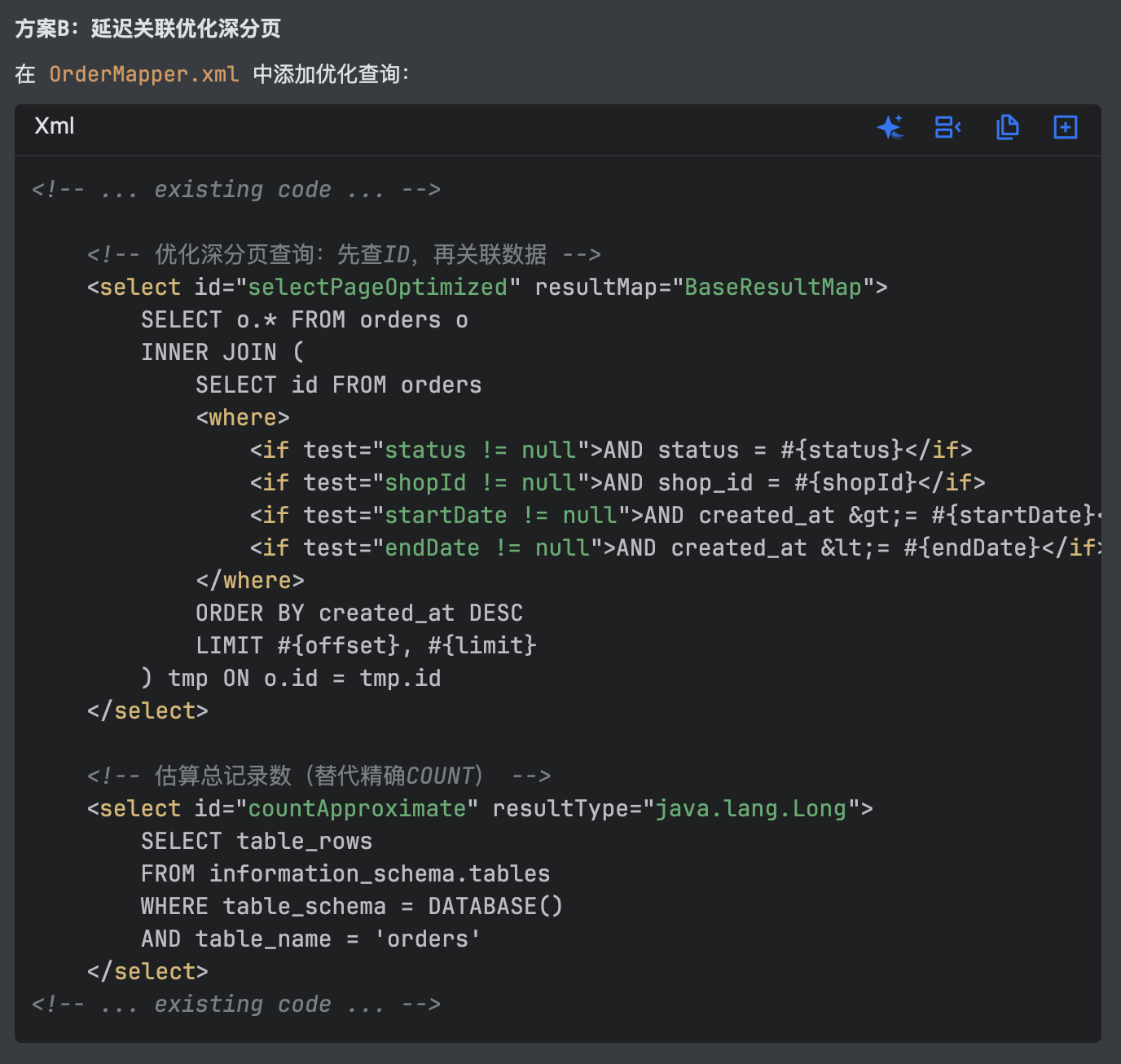Click the LIMIT offset and limit line
This screenshot has width=1121, height=1064.
(x=365, y=645)
